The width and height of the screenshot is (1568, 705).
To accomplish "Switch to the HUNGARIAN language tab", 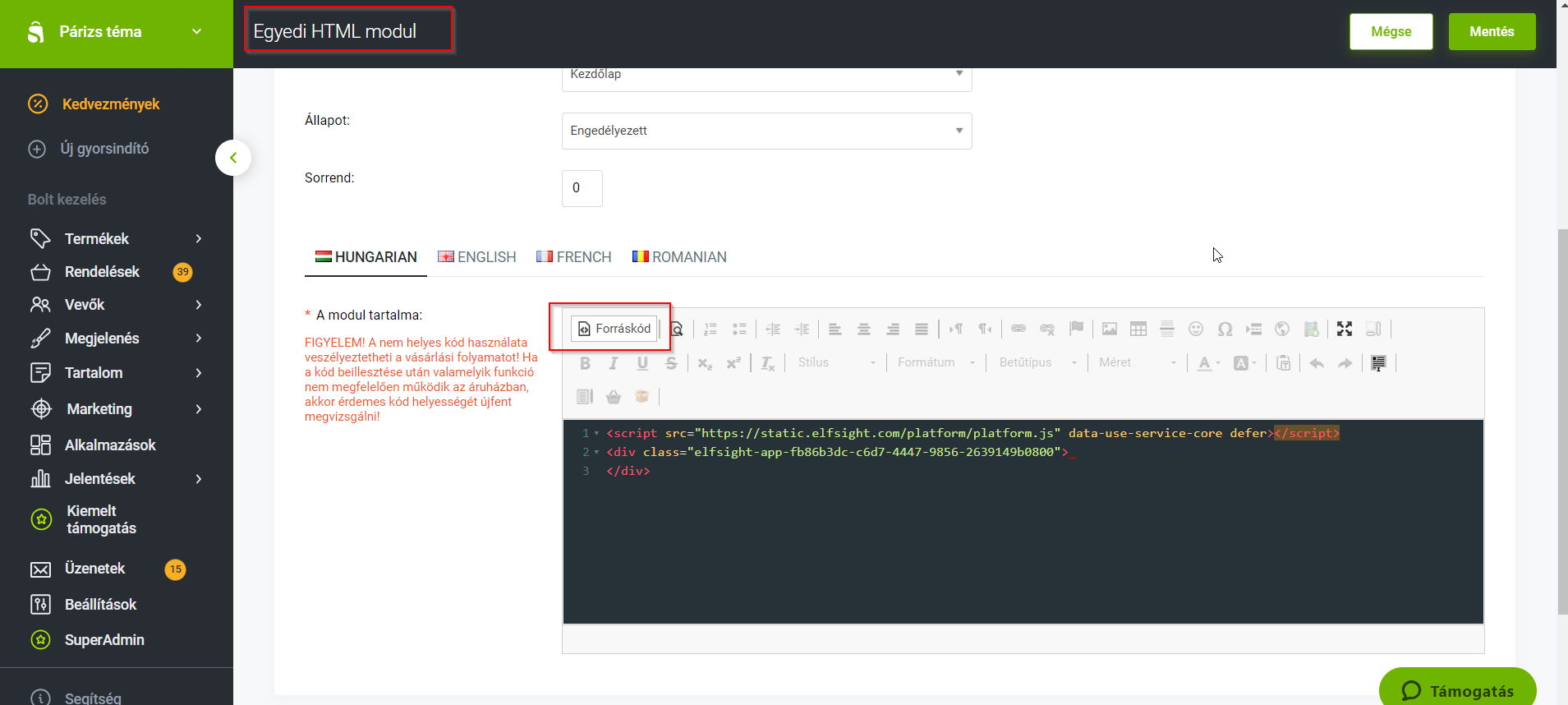I will [x=366, y=257].
